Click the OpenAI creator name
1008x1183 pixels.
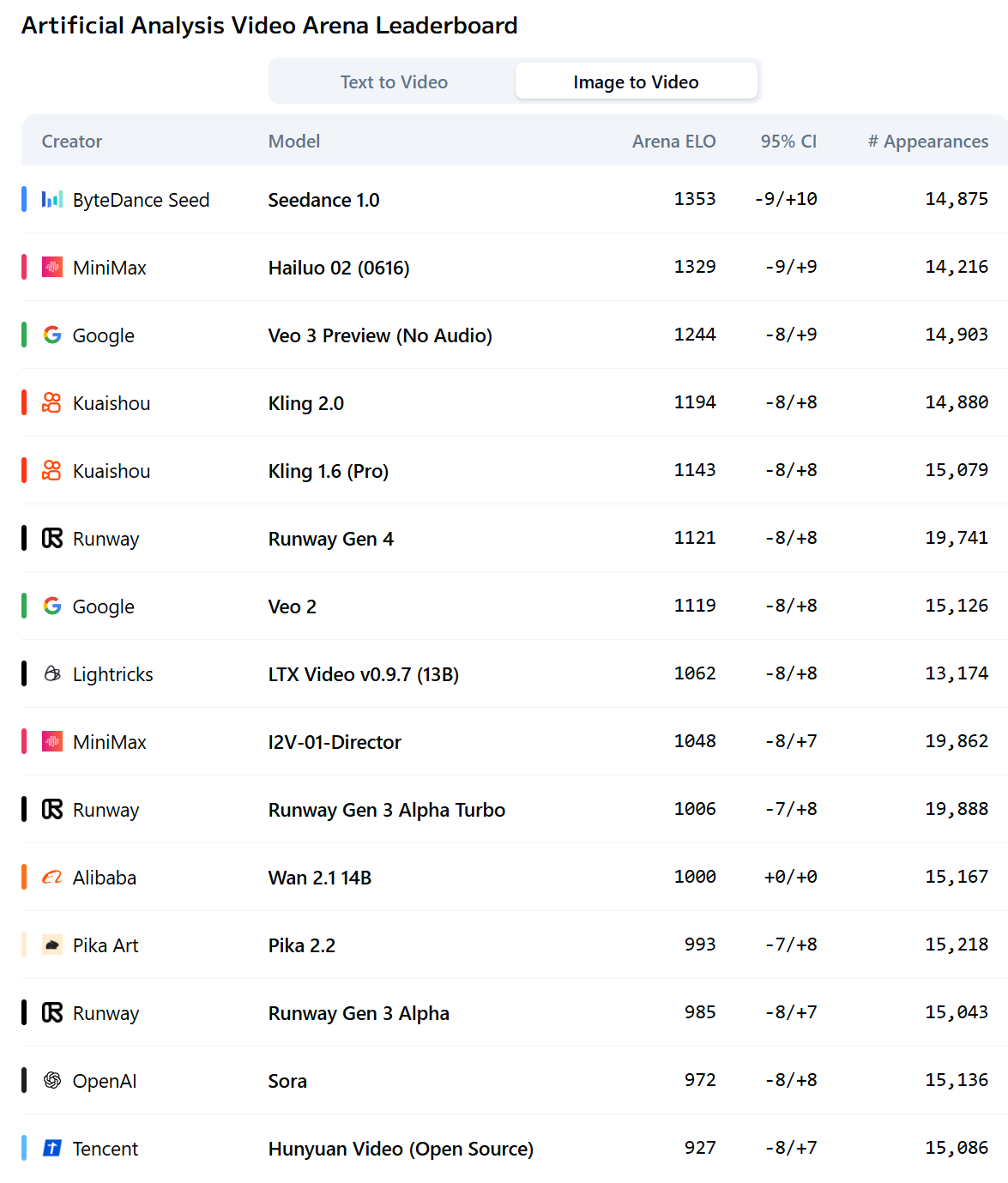coord(105,1081)
